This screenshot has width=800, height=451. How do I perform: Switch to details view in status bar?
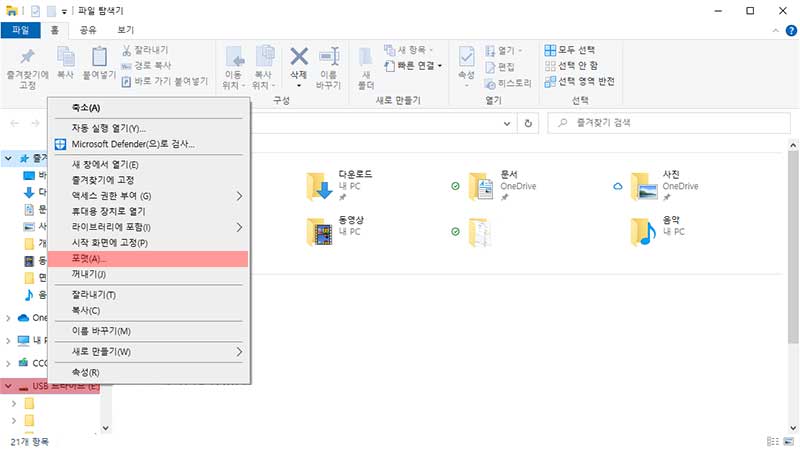point(772,442)
